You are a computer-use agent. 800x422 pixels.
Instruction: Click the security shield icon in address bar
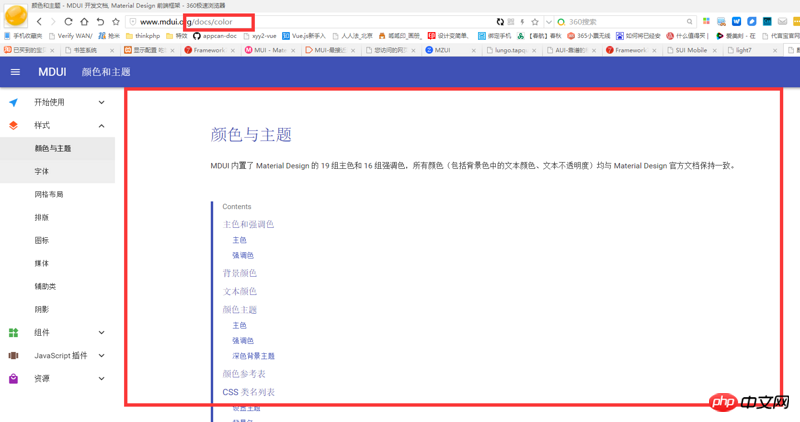[x=133, y=22]
